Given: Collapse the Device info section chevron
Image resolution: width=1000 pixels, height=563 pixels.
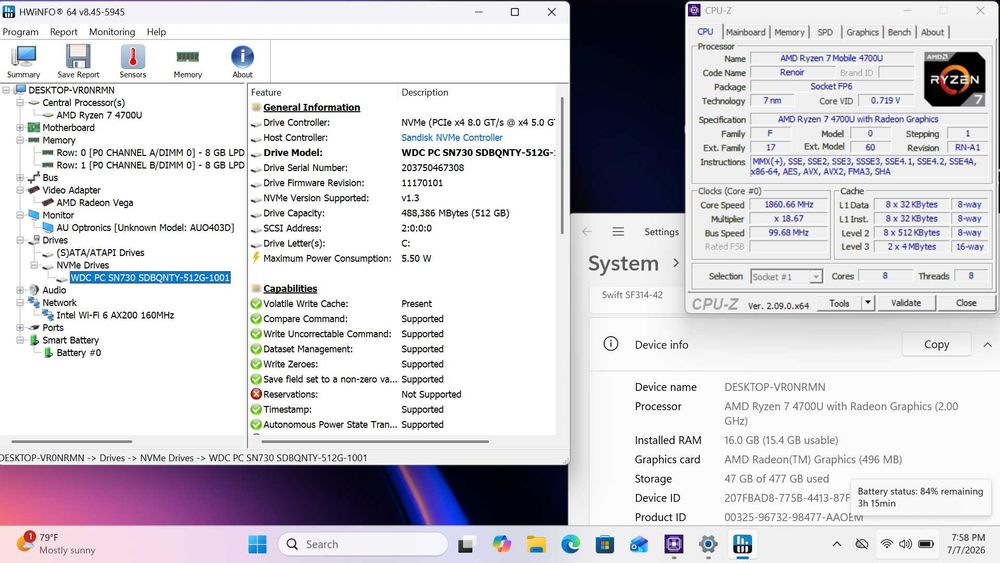Looking at the screenshot, I should (x=987, y=344).
